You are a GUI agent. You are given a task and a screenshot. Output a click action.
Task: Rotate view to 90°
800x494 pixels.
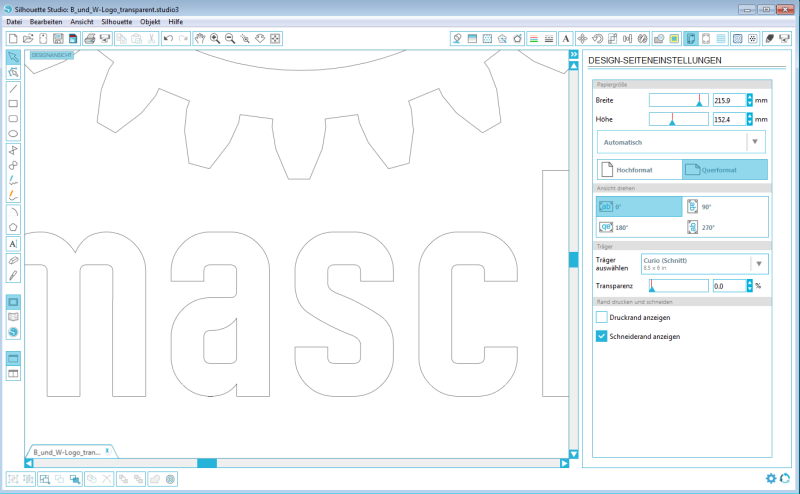pyautogui.click(x=725, y=207)
